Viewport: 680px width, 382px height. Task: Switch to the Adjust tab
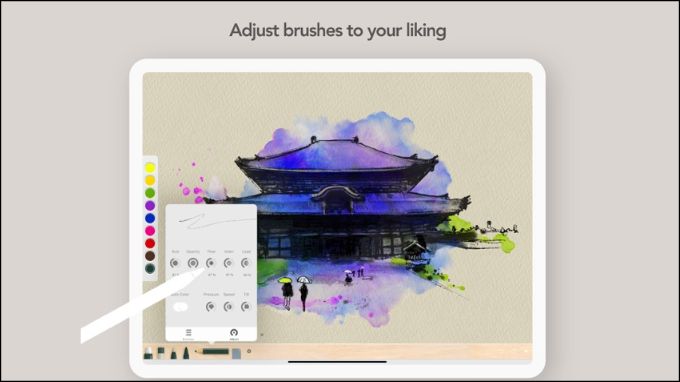[234, 334]
